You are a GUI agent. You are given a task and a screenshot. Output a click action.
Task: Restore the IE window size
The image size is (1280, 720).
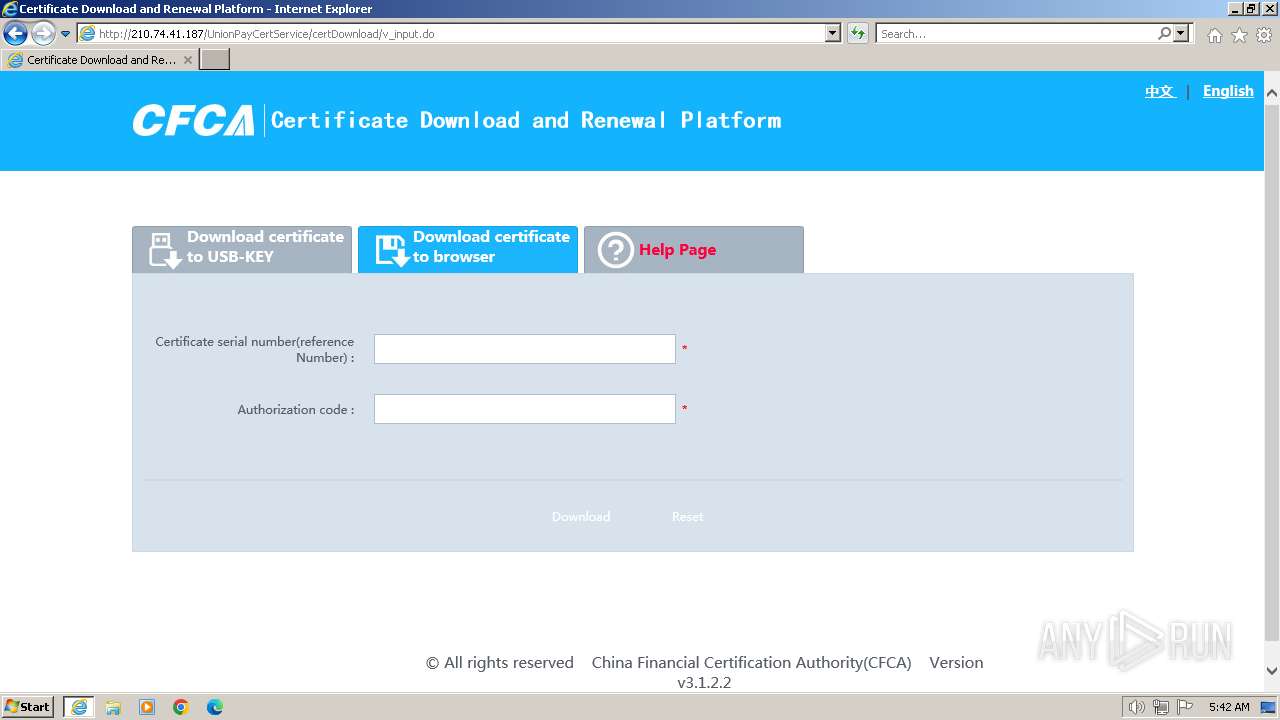1251,9
